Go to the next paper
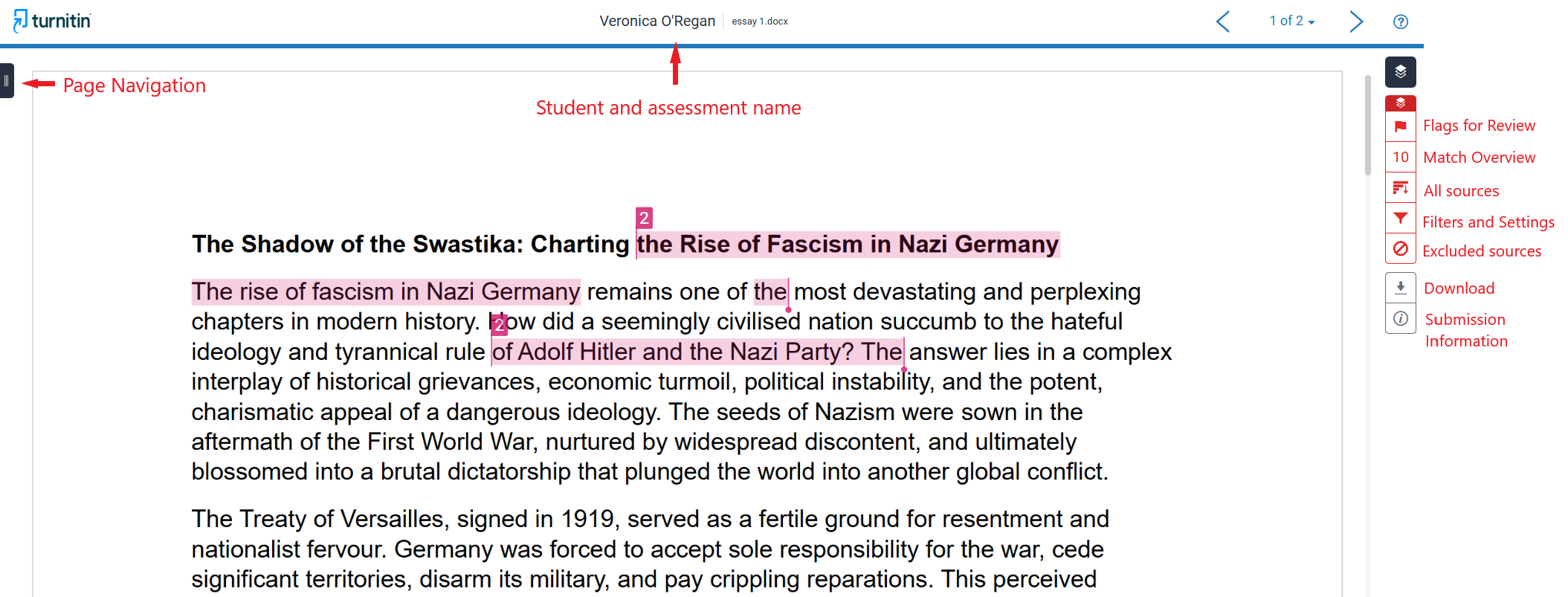This screenshot has height=597, width=1568. click(x=1356, y=22)
